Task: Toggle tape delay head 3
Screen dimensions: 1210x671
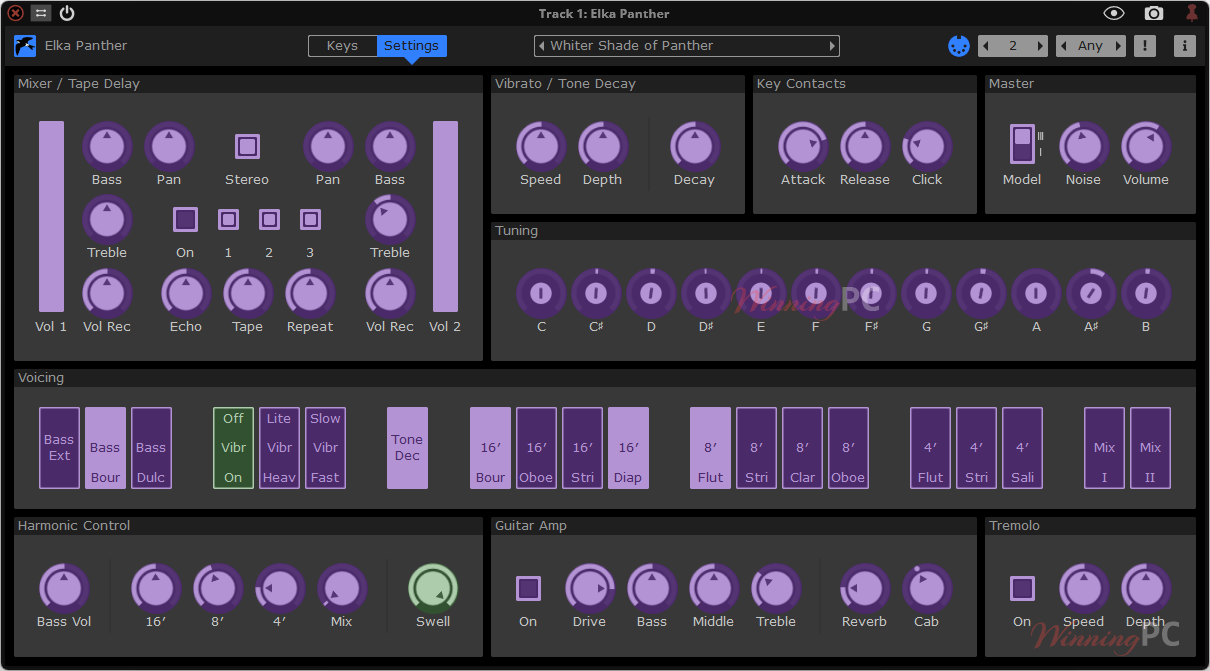Action: click(310, 219)
